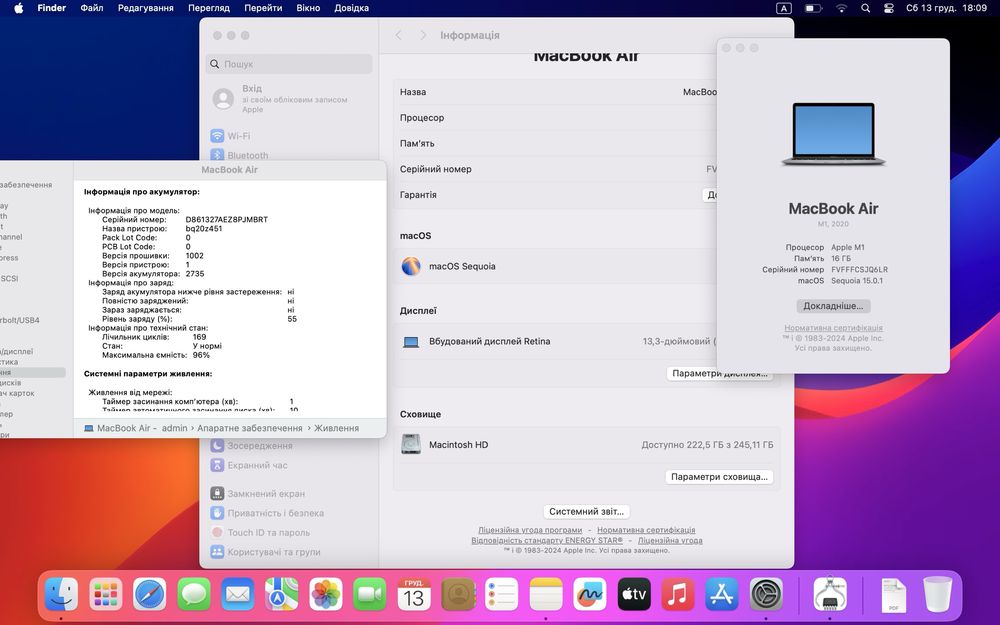Open Spotlight search in menu bar
The height and width of the screenshot is (625, 1000).
pyautogui.click(x=865, y=8)
